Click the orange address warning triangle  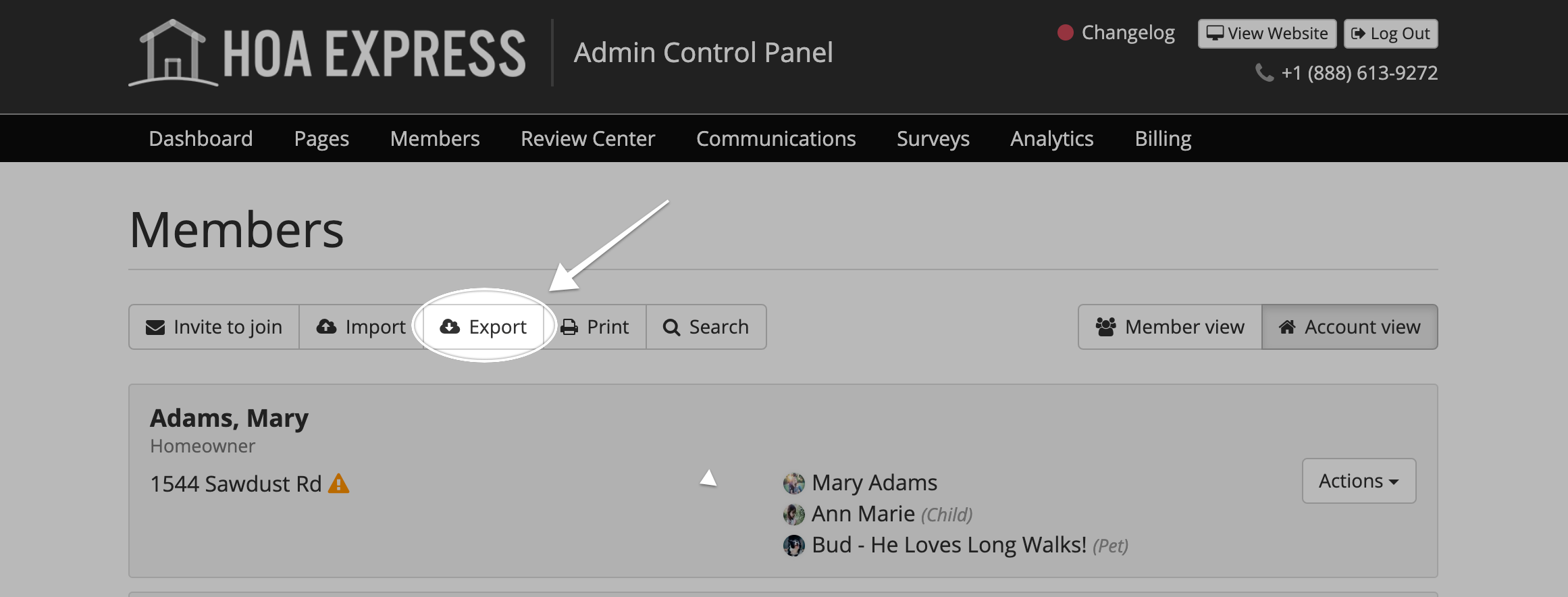[338, 484]
